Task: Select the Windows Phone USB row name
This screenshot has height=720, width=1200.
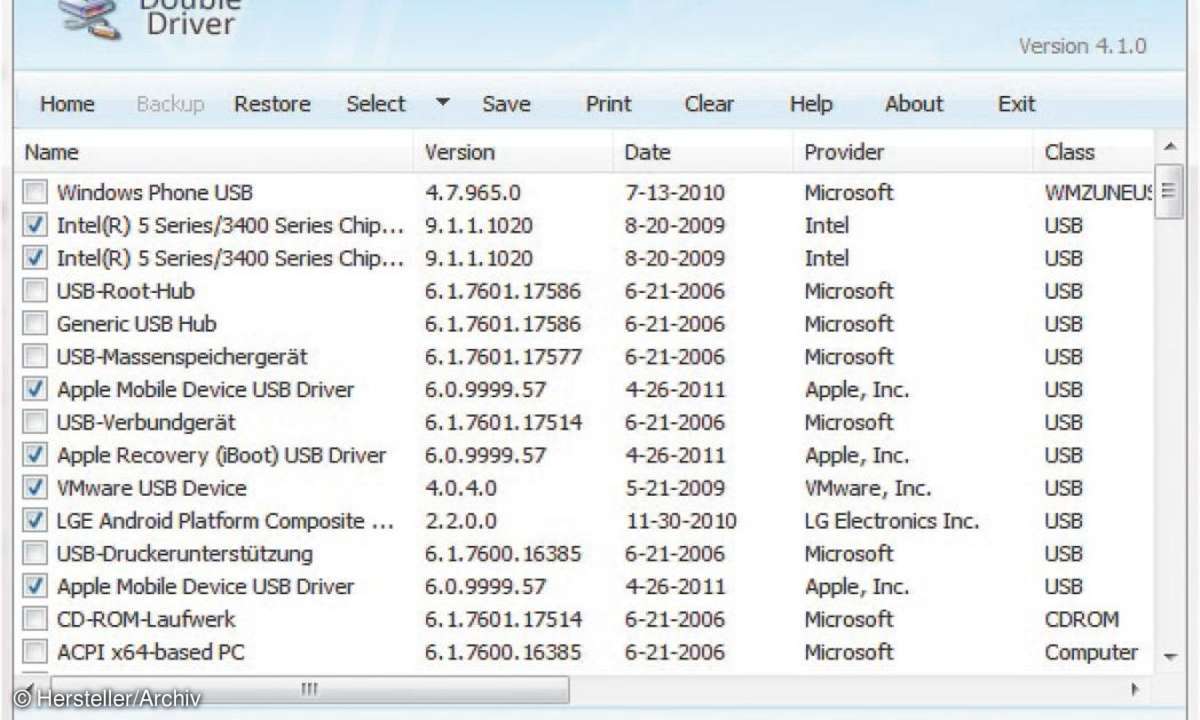Action: pyautogui.click(x=155, y=192)
